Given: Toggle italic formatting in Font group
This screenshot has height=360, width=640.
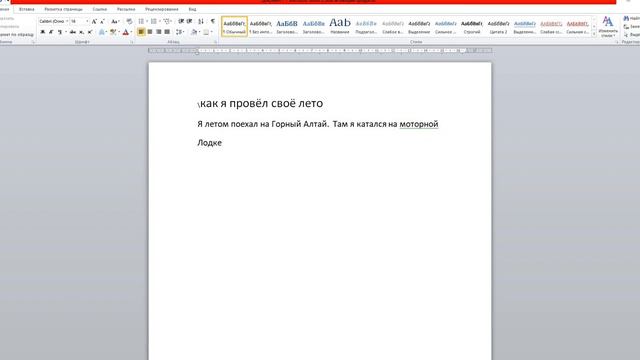Looking at the screenshot, I should pyautogui.click(x=51, y=32).
